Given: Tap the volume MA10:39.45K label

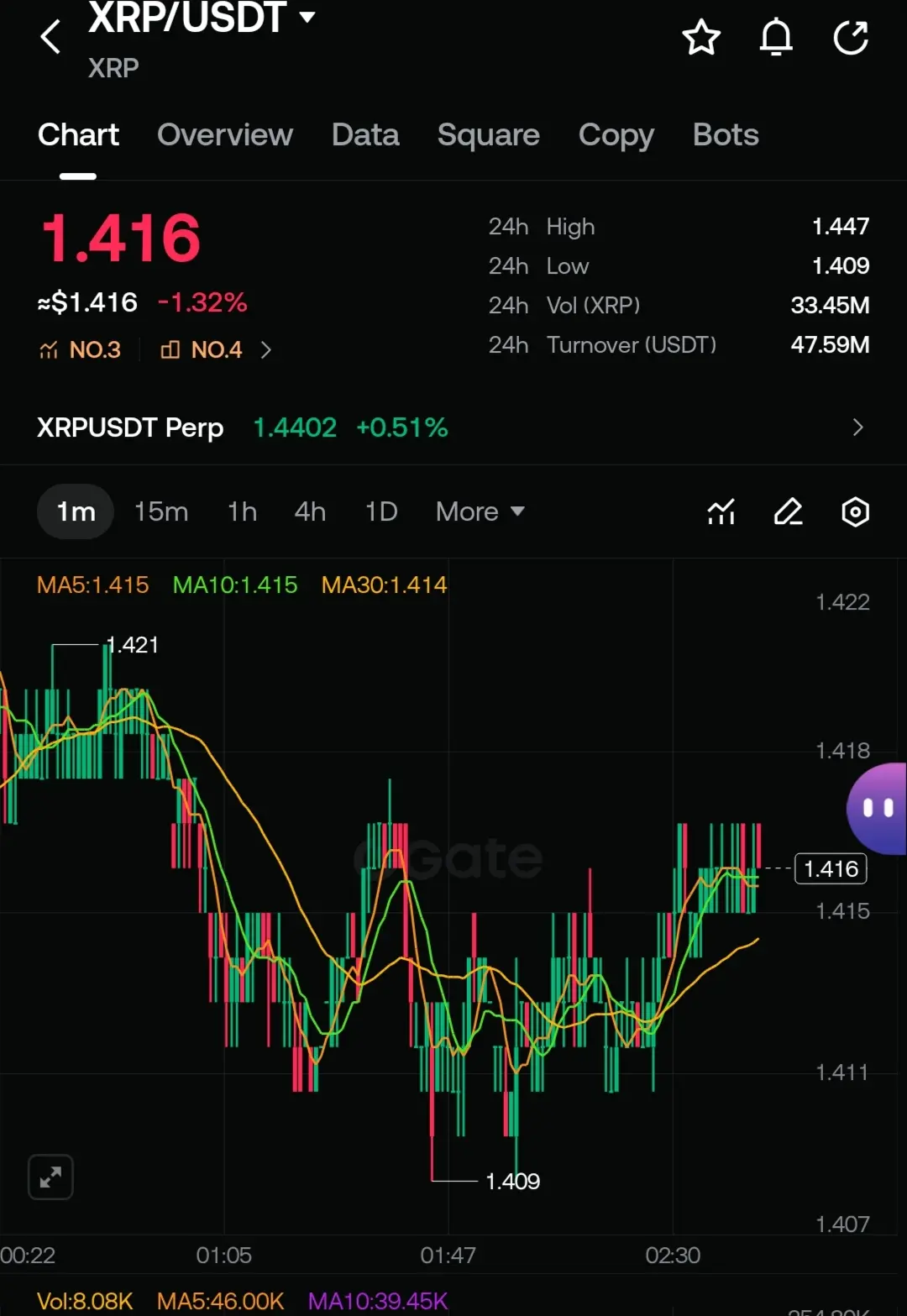Looking at the screenshot, I should tap(378, 1301).
